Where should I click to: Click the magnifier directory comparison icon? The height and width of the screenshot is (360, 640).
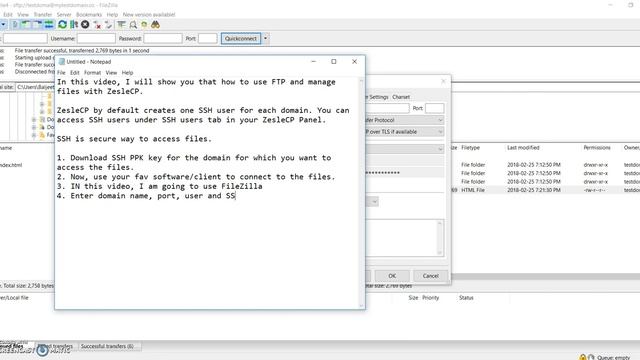tap(133, 25)
